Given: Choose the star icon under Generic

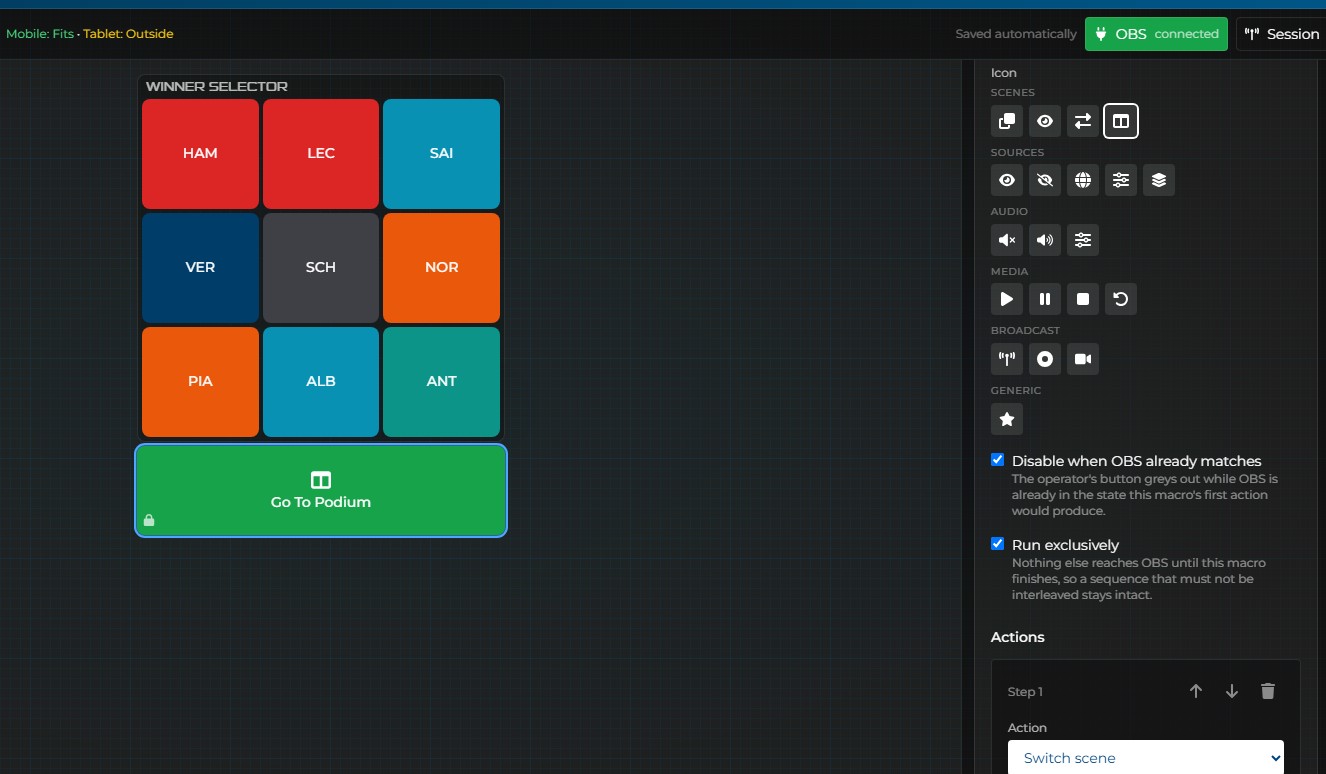Looking at the screenshot, I should coord(1007,419).
